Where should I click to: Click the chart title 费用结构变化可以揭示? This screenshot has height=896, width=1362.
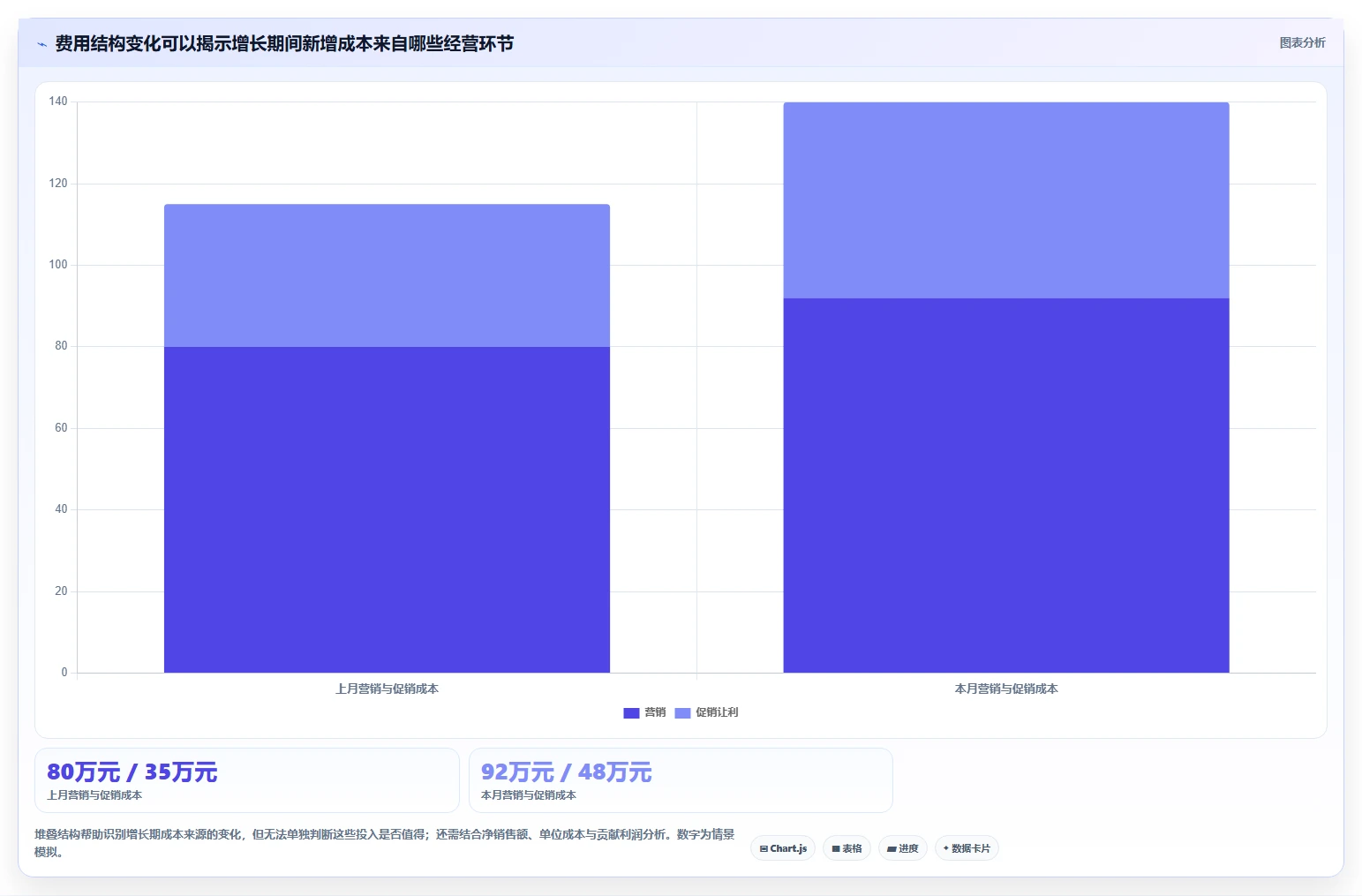284,43
